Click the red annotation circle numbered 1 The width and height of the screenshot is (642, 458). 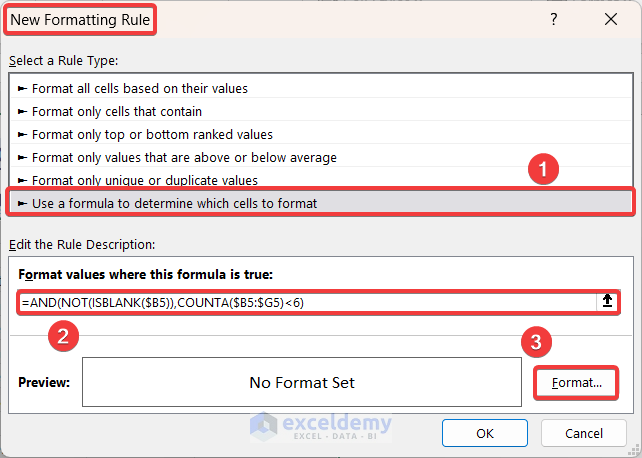(x=543, y=170)
